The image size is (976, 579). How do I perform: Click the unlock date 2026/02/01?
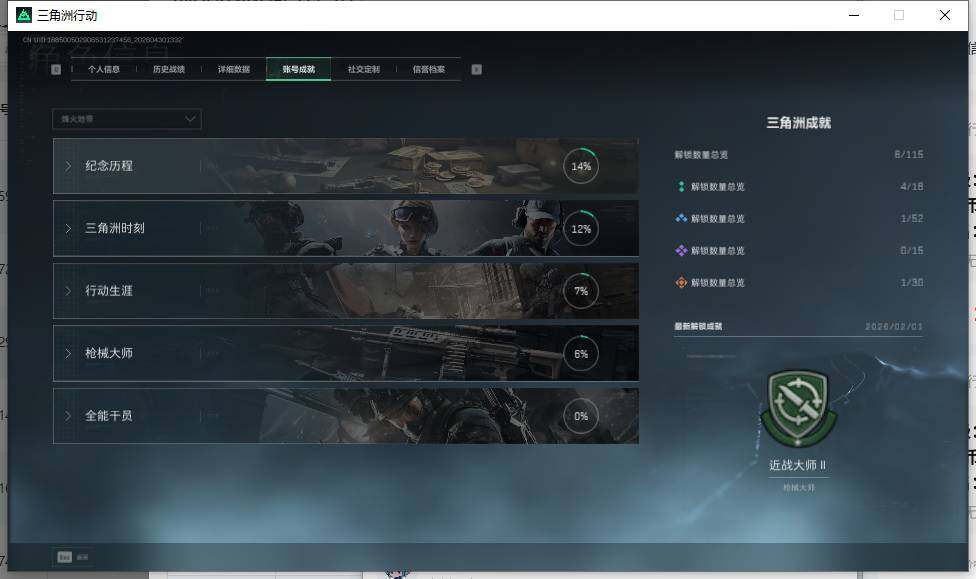click(x=894, y=326)
